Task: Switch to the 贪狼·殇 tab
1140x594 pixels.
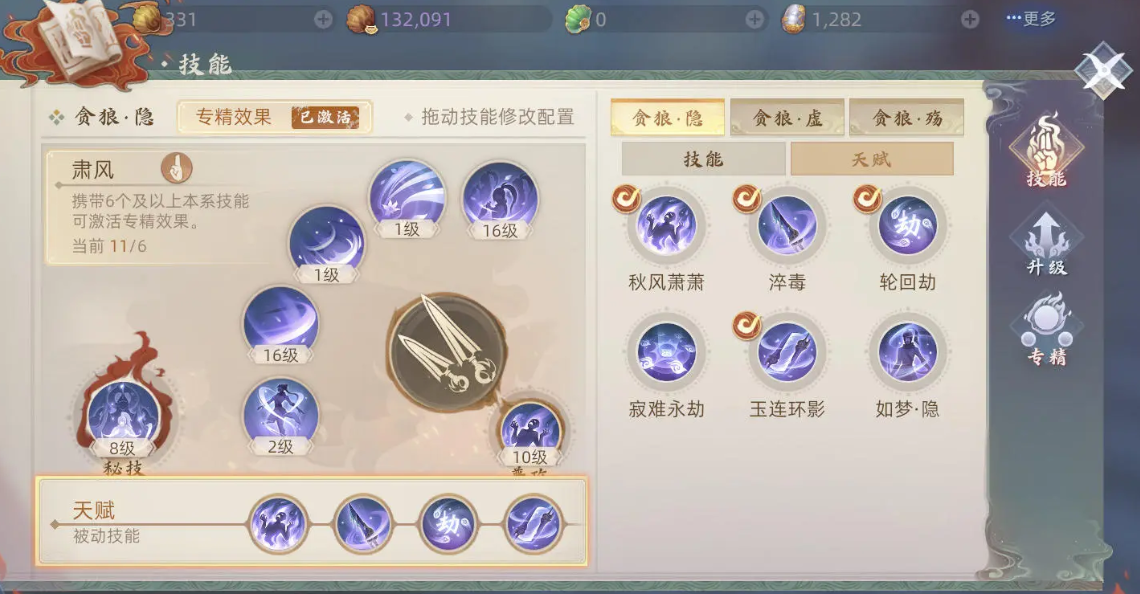Action: (907, 117)
